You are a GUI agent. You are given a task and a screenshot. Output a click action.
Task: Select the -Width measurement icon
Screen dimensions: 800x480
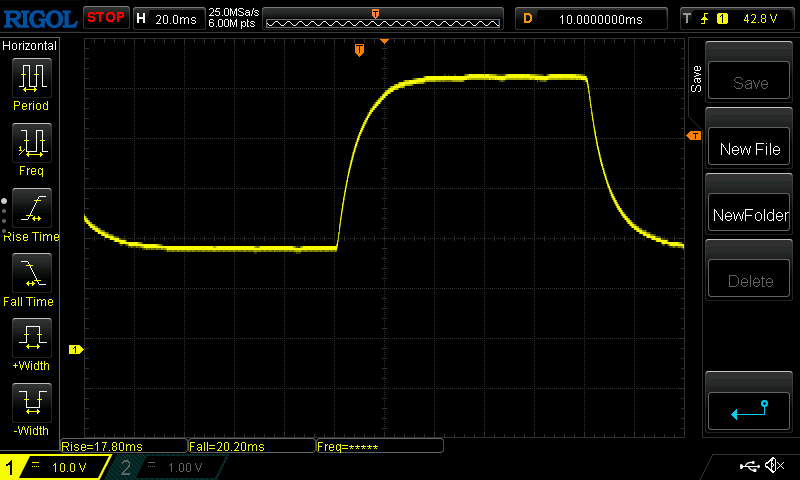[31, 404]
